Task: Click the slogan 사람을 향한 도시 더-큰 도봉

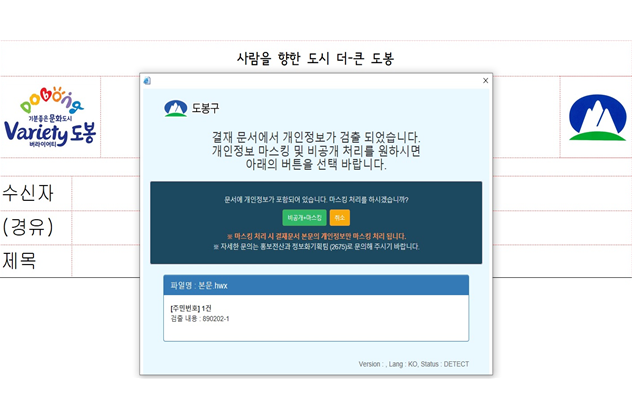Action: coord(315,59)
